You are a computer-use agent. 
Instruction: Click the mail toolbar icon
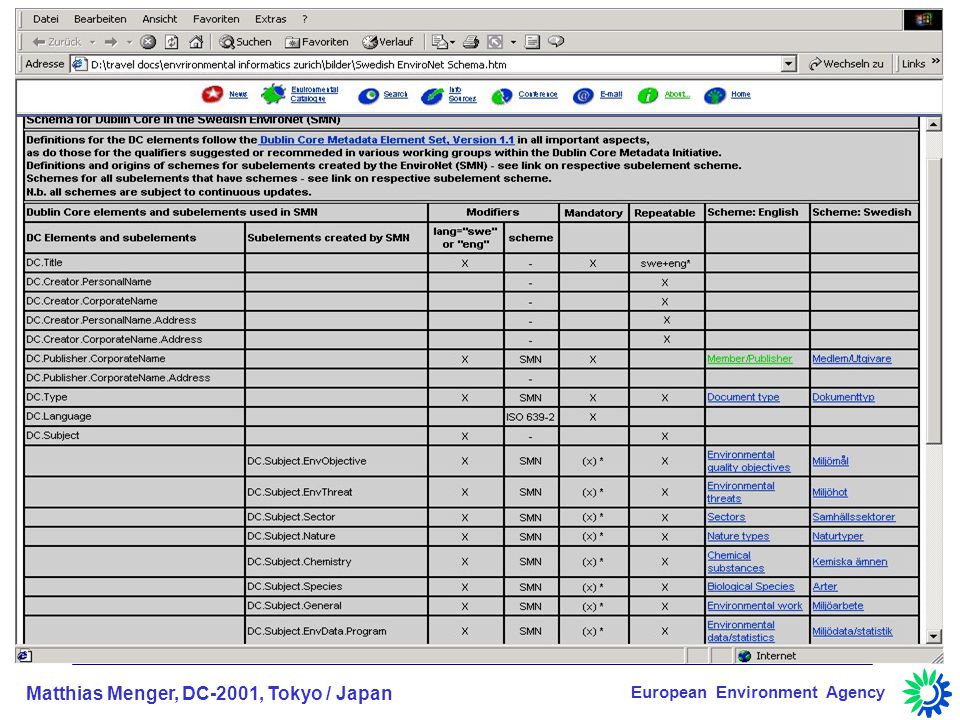point(440,42)
